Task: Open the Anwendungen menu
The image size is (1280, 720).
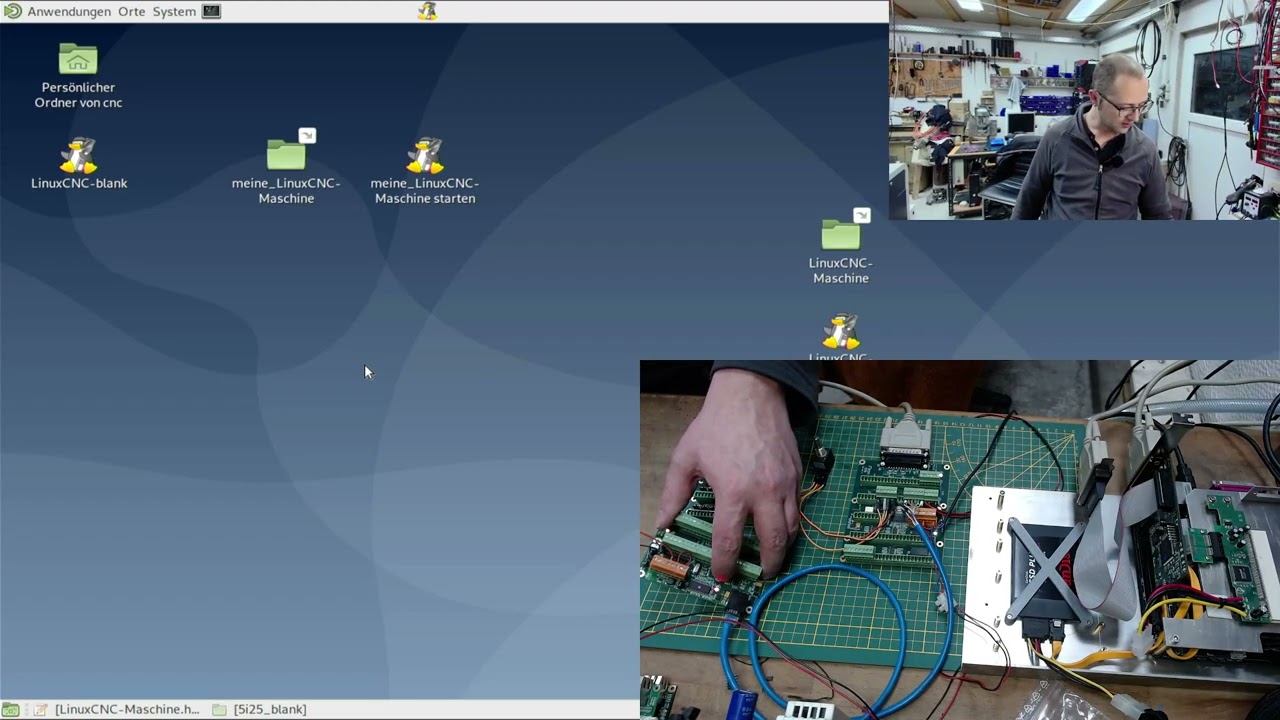Action: tap(69, 11)
